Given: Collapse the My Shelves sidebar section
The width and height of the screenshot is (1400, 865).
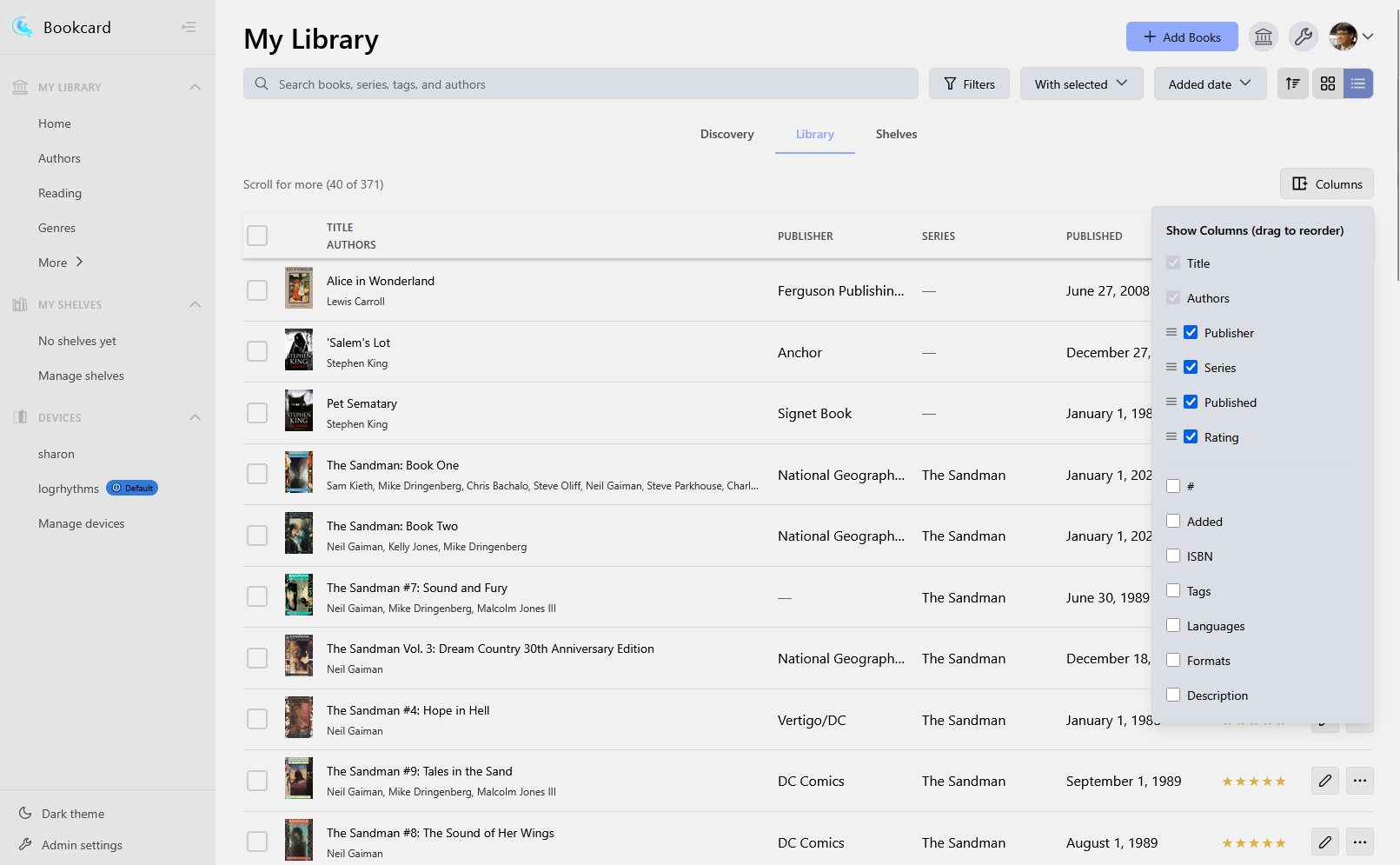Looking at the screenshot, I should 195,304.
